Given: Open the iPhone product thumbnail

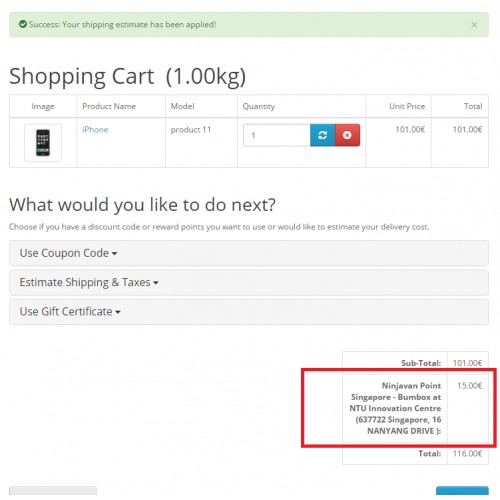Looking at the screenshot, I should point(43,143).
